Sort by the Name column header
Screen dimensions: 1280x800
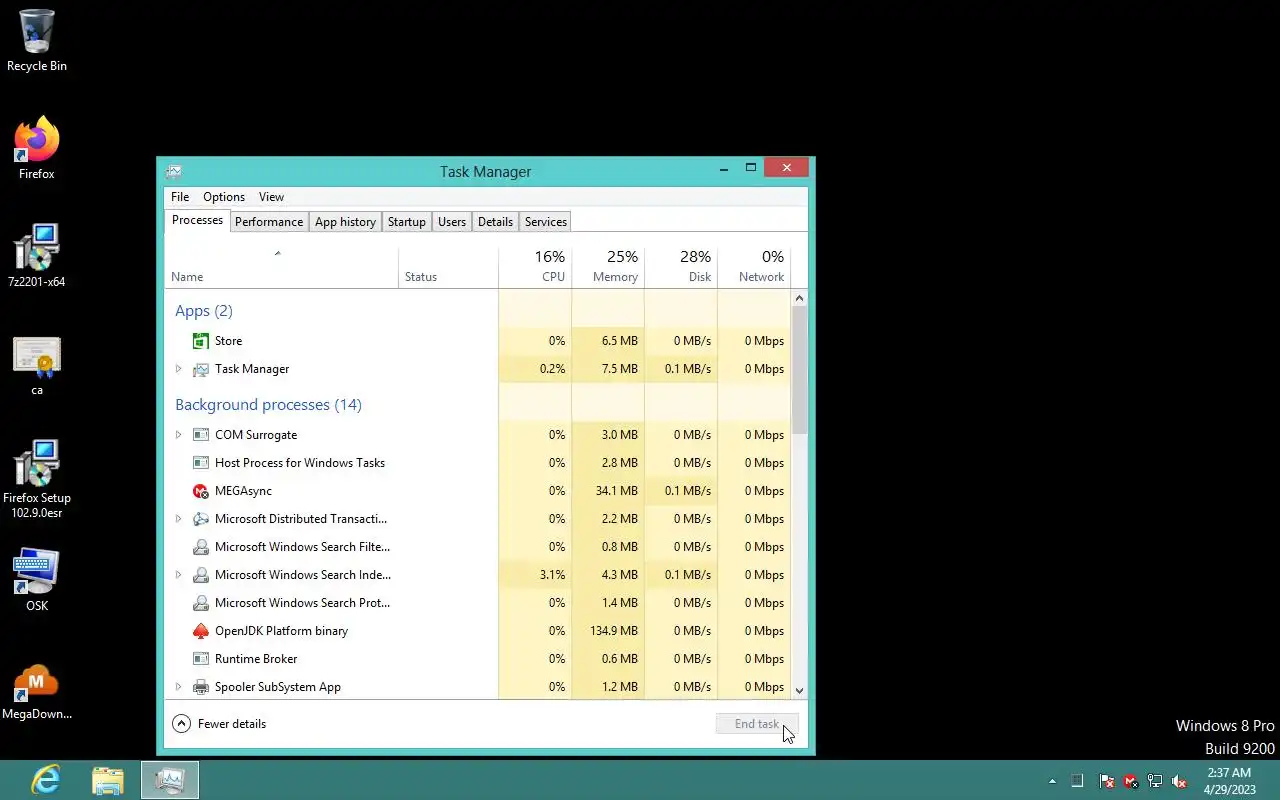tap(281, 267)
